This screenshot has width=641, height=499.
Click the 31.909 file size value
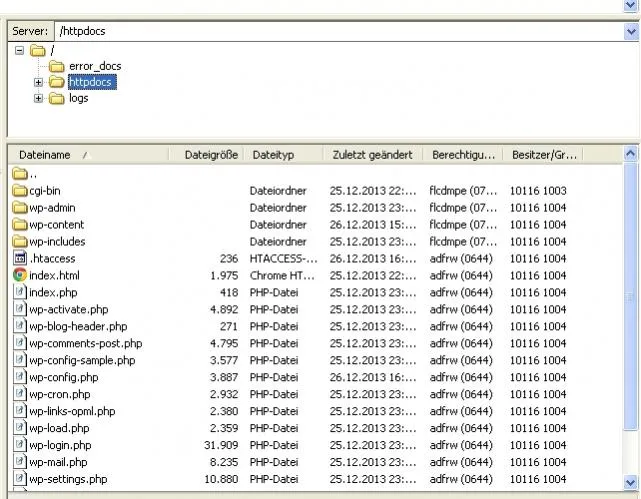pyautogui.click(x=221, y=445)
